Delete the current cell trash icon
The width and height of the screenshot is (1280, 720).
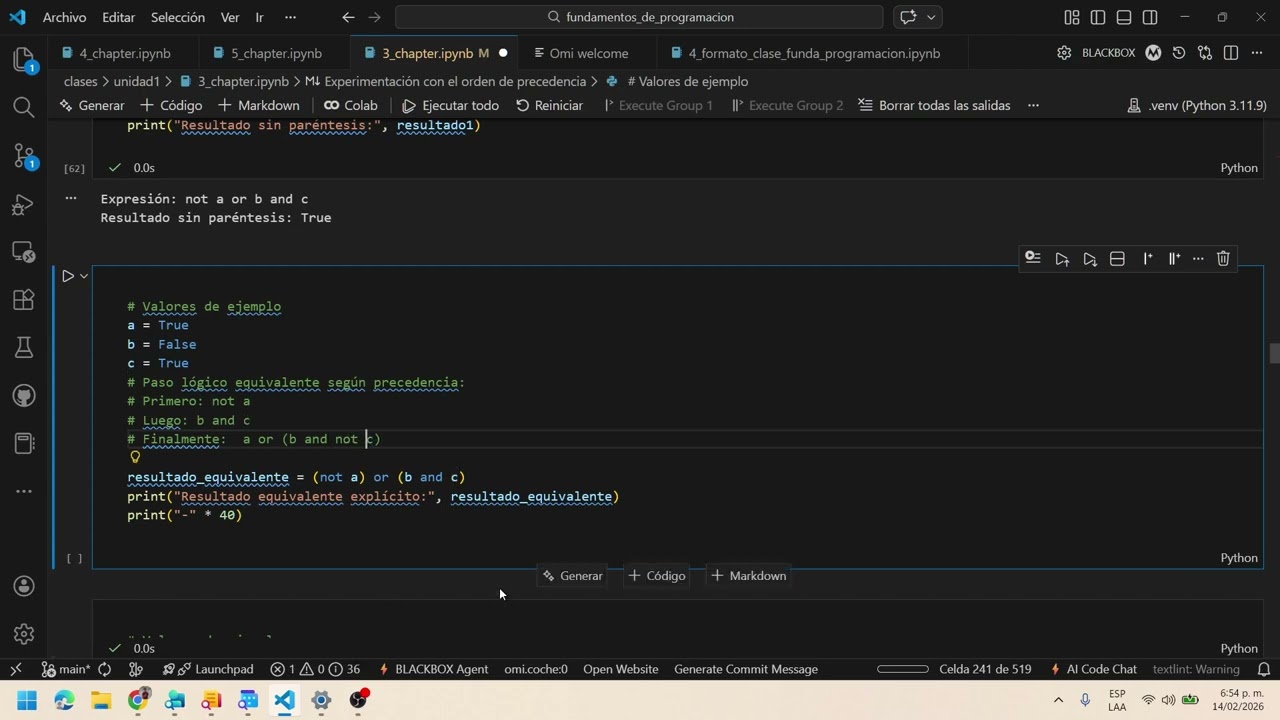1223,258
